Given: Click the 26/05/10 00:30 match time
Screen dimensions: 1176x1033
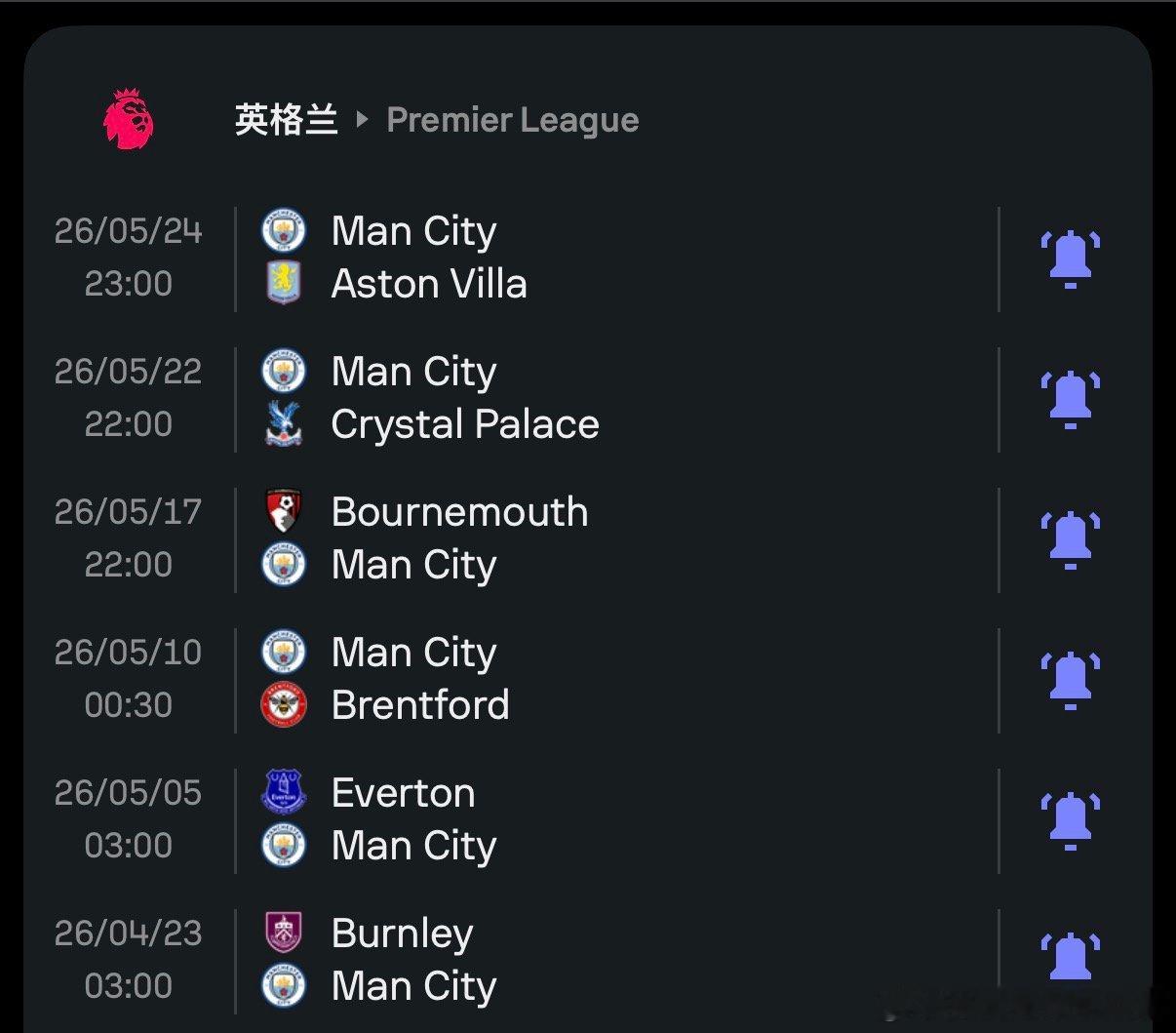Looking at the screenshot, I should click(128, 679).
